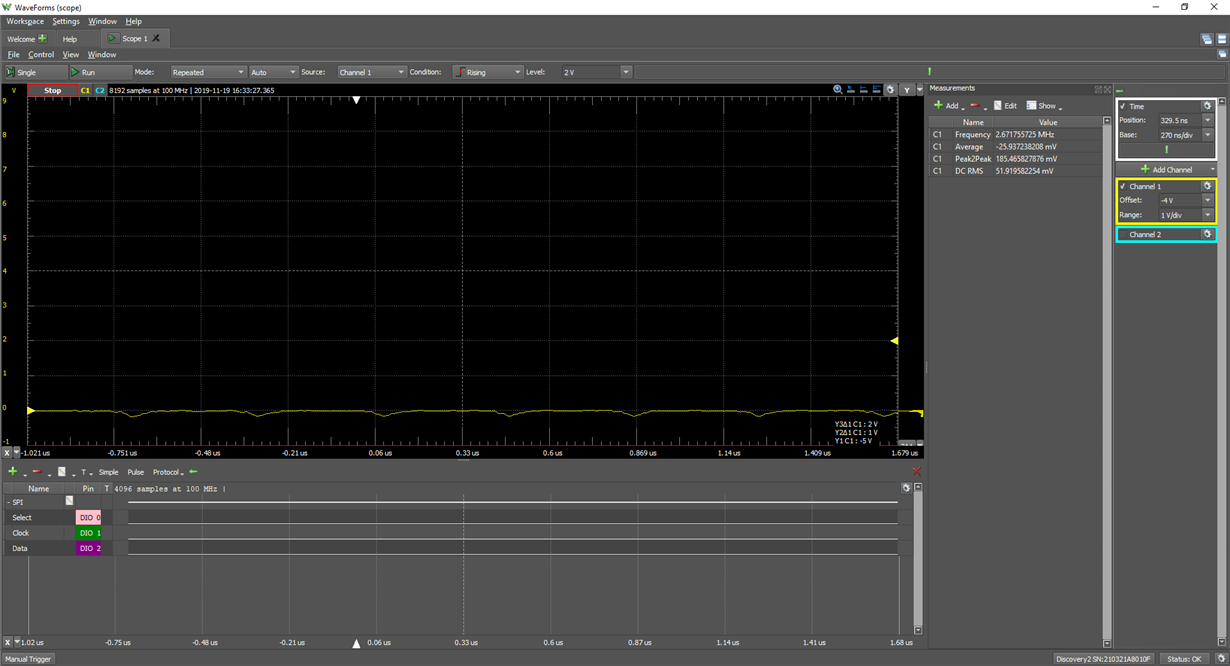Click edit signal icon in logic toolbar
This screenshot has height=666, width=1230.
point(62,472)
